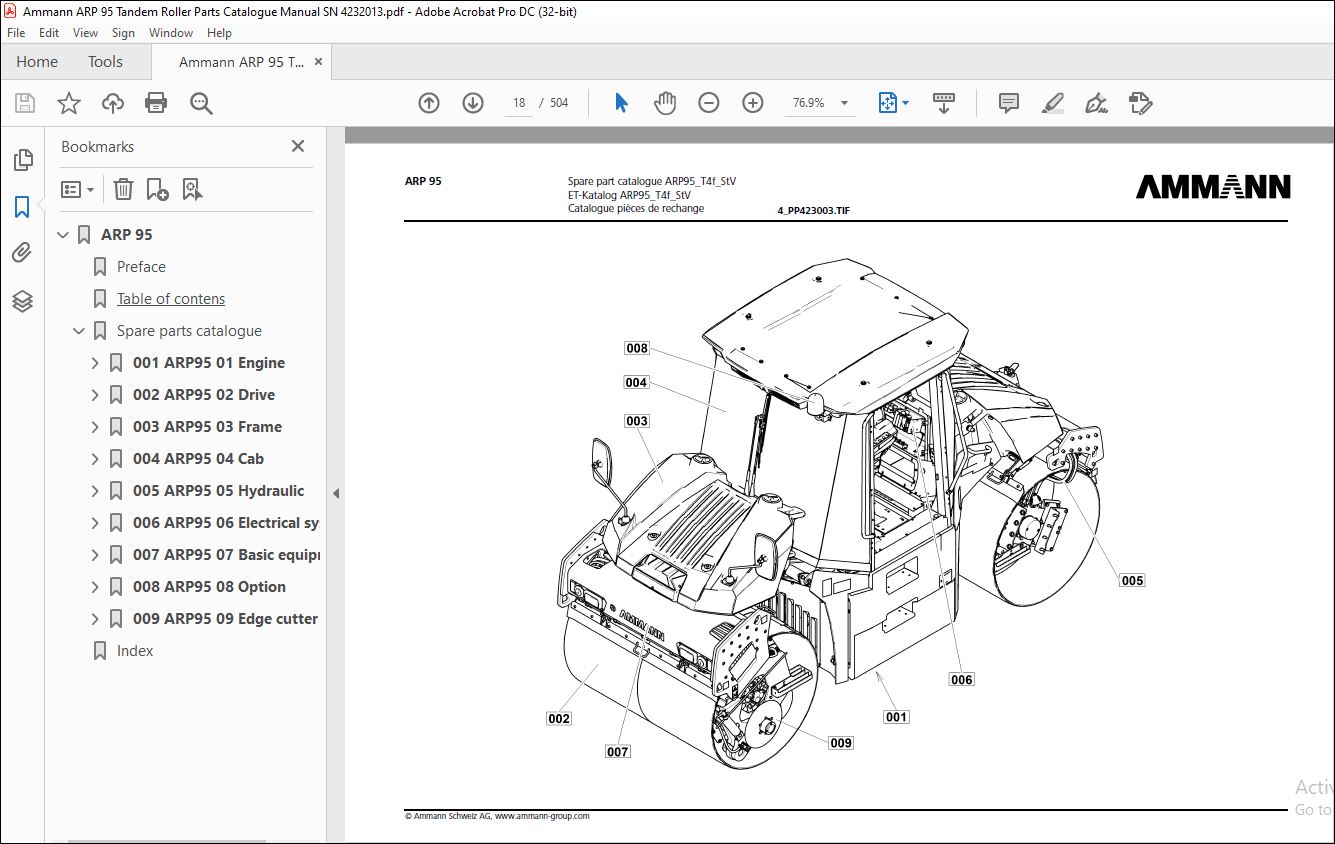Collapse the Spare parts catalogue bookmark
The width and height of the screenshot is (1335, 844).
[x=80, y=331]
